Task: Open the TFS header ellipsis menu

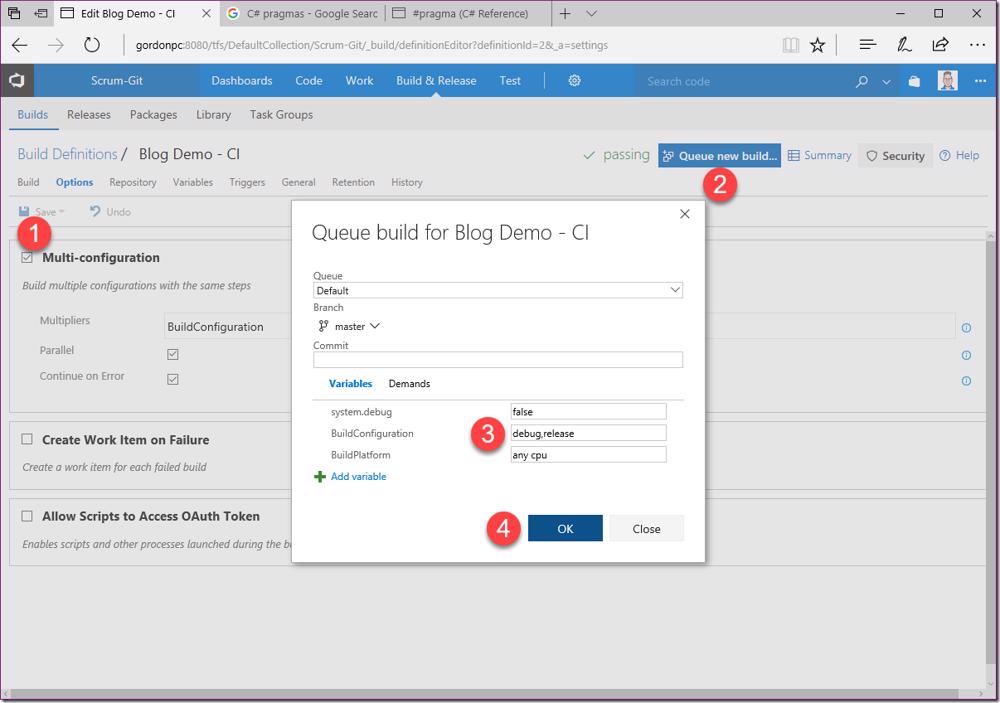Action: coord(980,81)
